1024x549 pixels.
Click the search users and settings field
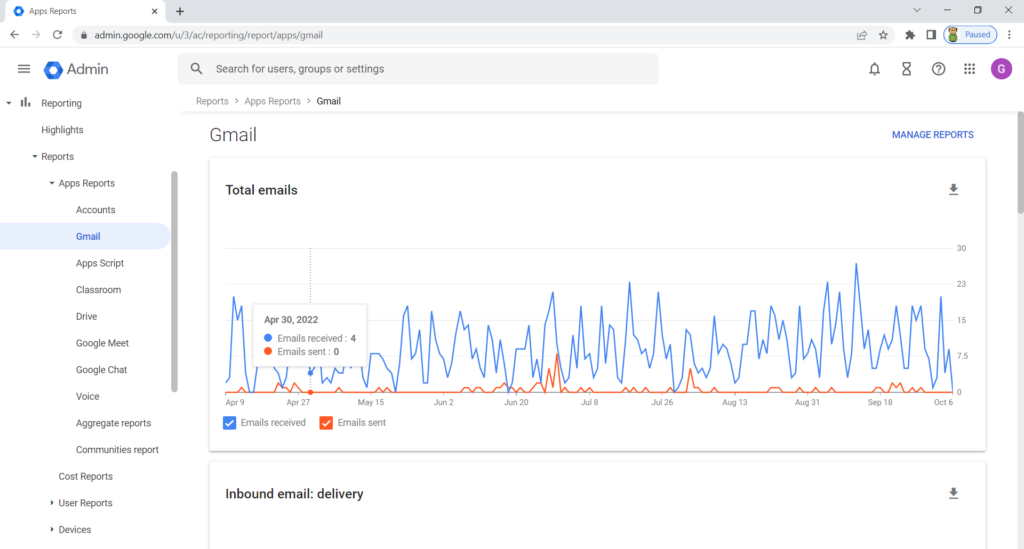pos(418,69)
